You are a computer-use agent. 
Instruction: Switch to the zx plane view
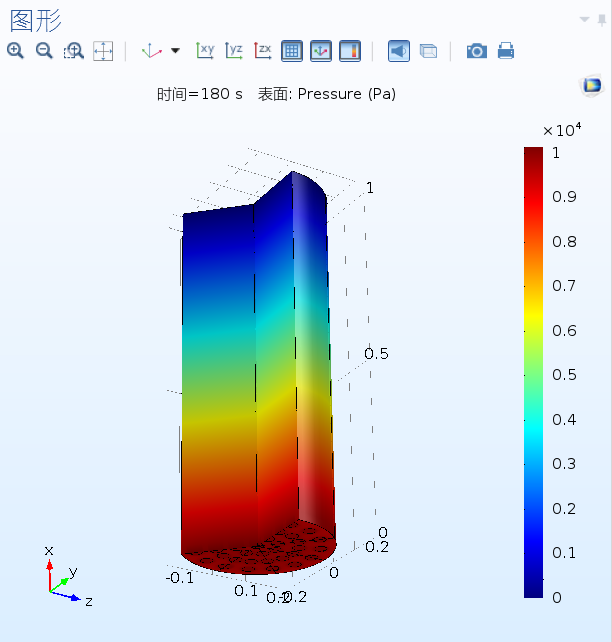(x=263, y=51)
